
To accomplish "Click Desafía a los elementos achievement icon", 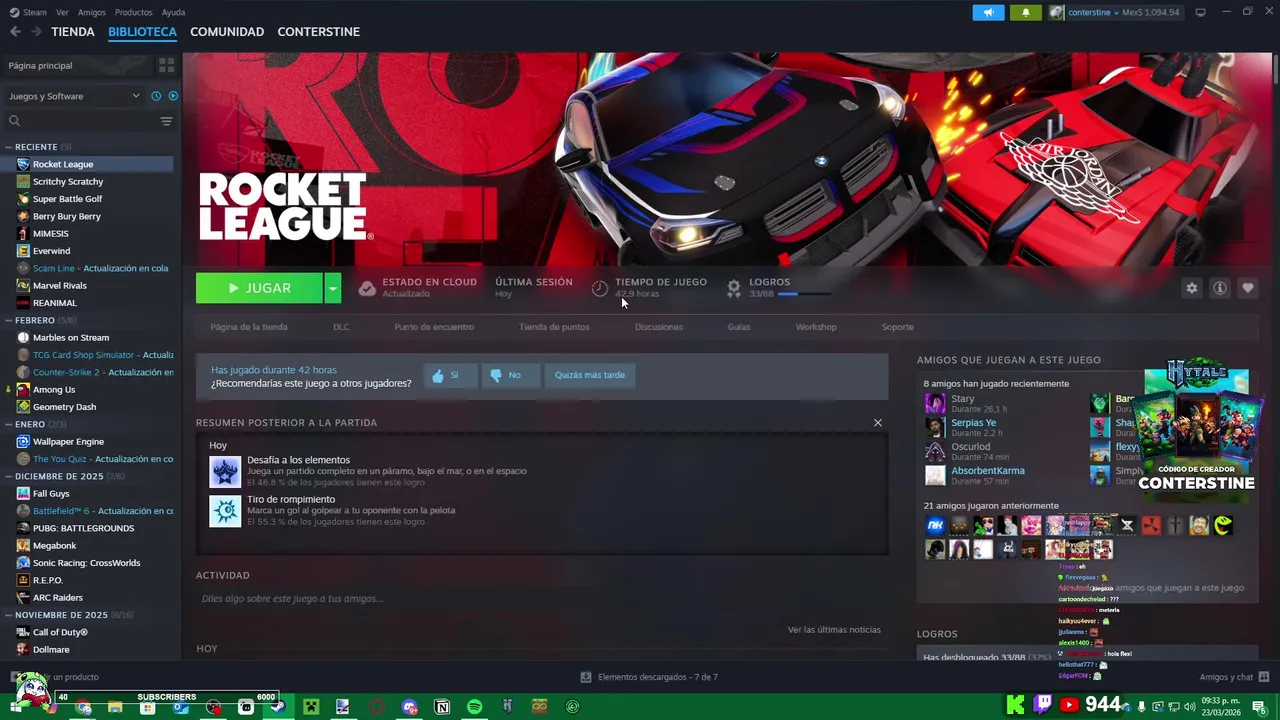I will click(x=225, y=471).
